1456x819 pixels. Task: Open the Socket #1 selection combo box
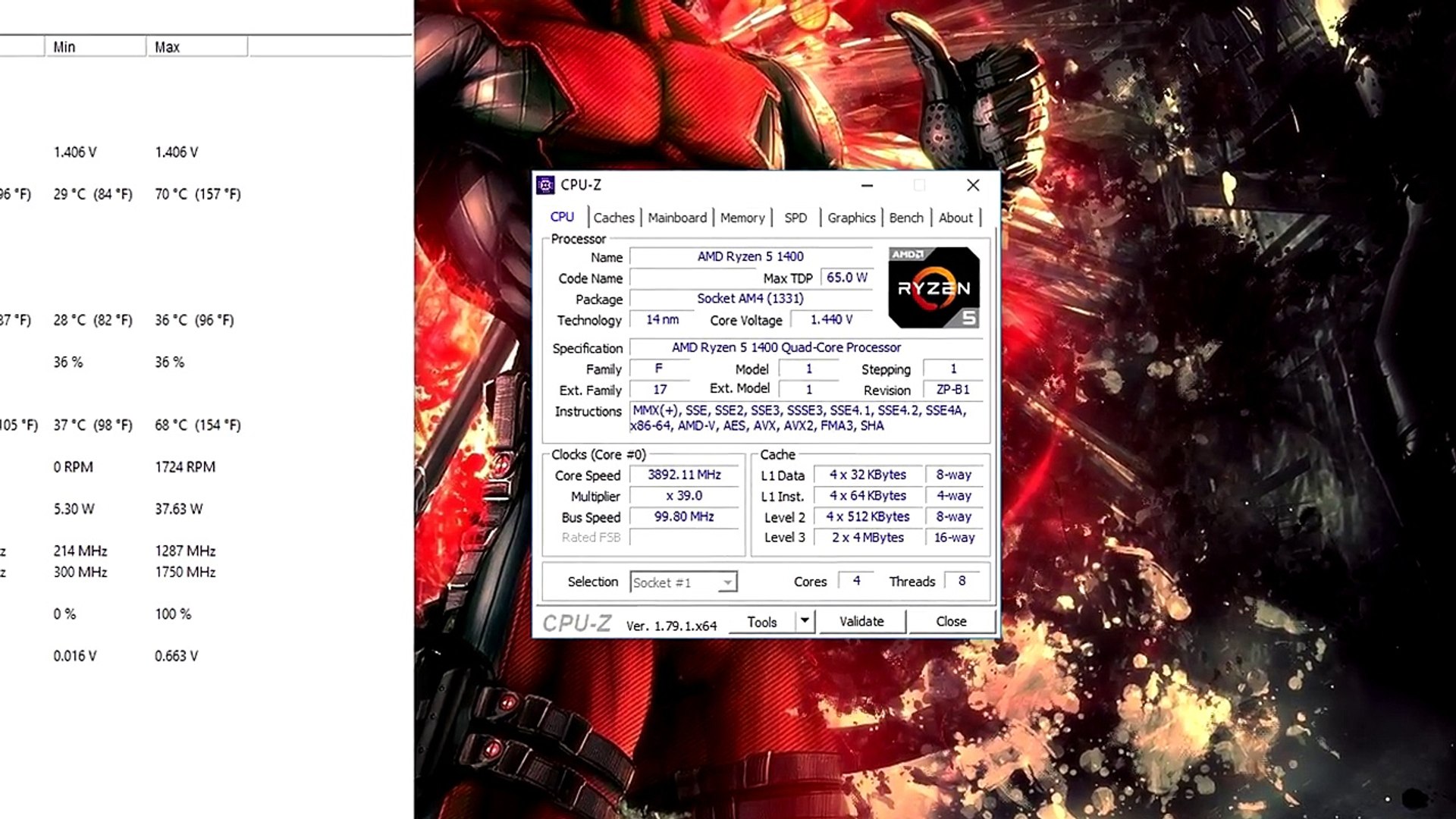click(x=683, y=582)
